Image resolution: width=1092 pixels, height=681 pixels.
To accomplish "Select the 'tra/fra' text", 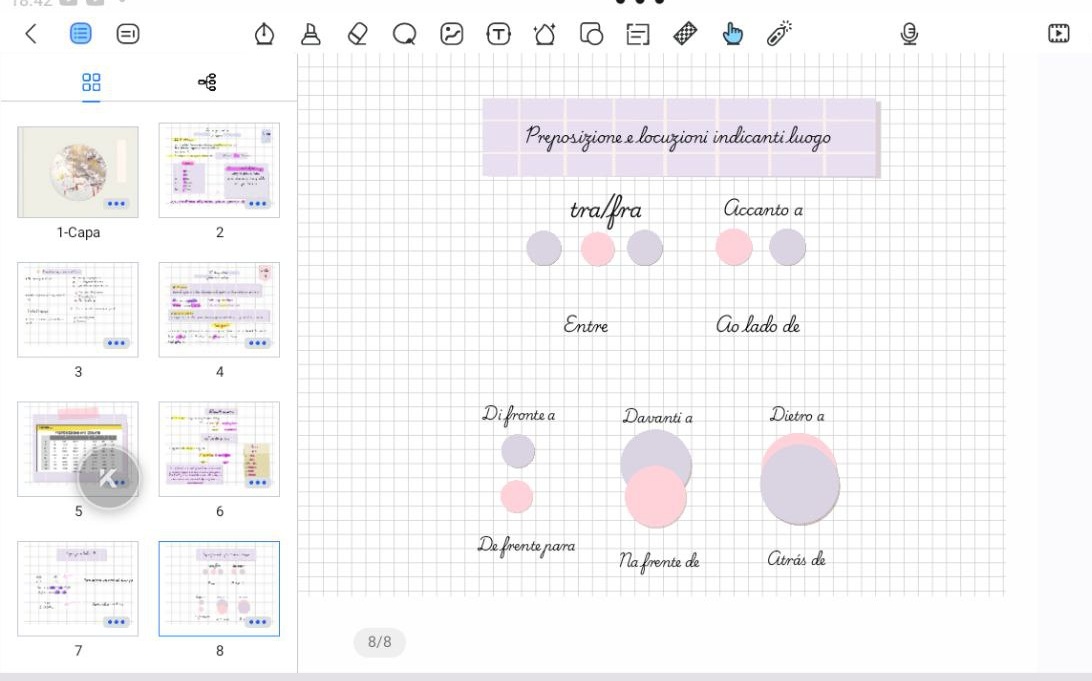I will tap(606, 210).
